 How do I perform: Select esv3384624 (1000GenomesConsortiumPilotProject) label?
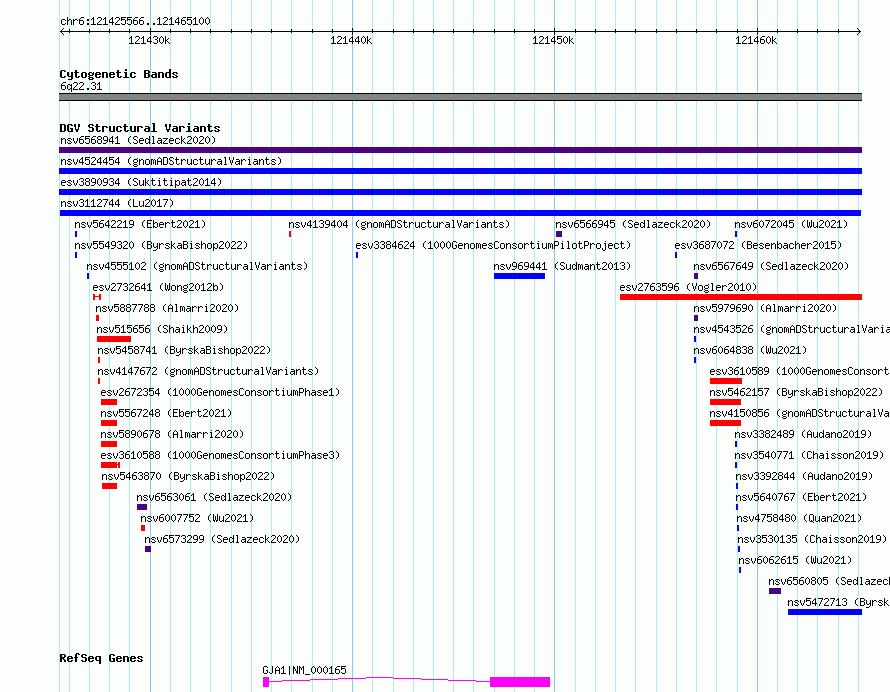click(493, 245)
